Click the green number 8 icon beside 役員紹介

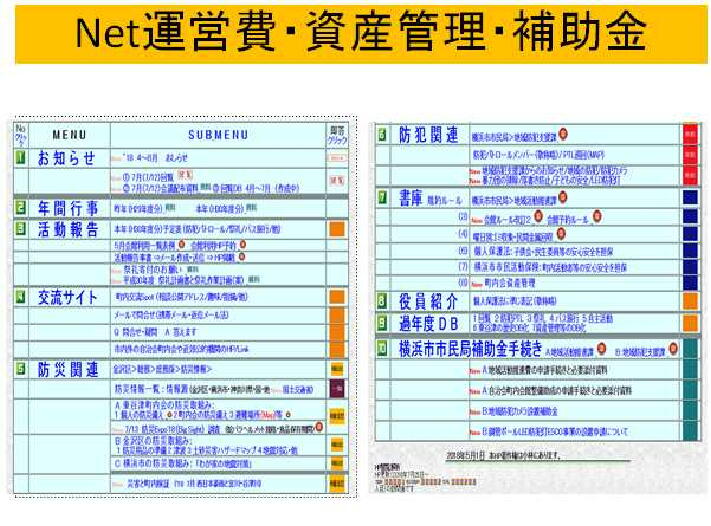(x=383, y=300)
